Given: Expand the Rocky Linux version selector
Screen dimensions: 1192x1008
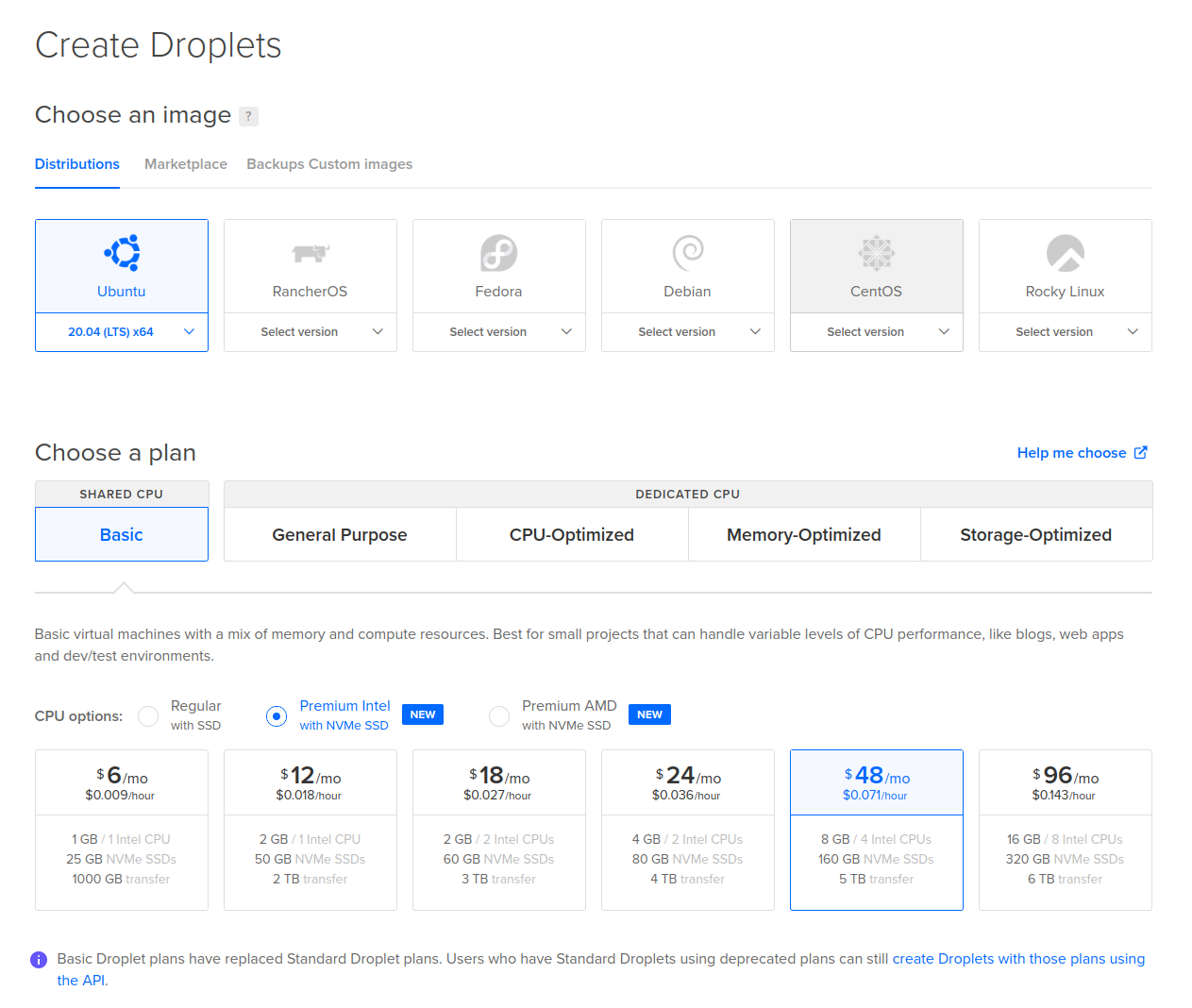Looking at the screenshot, I should click(1065, 332).
